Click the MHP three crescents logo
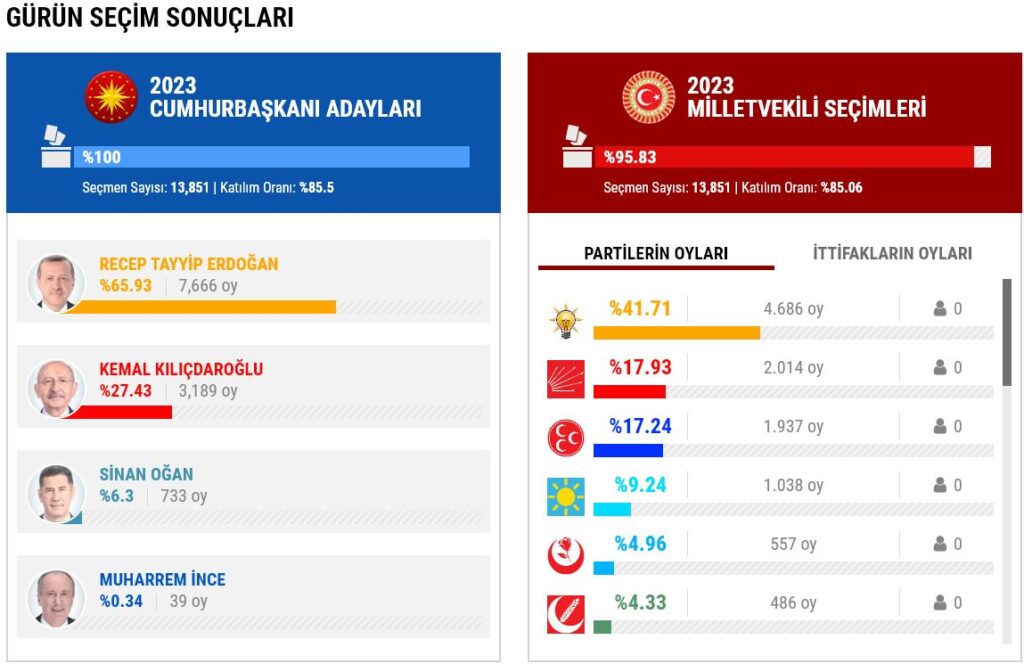Screen dimensions: 1024x664 point(565,438)
